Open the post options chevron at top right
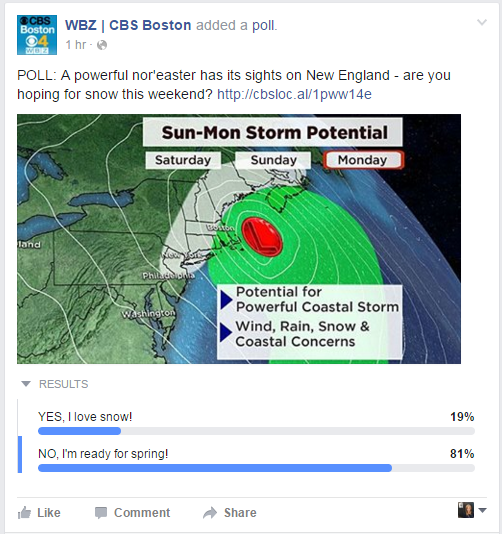The image size is (502, 534). (482, 23)
